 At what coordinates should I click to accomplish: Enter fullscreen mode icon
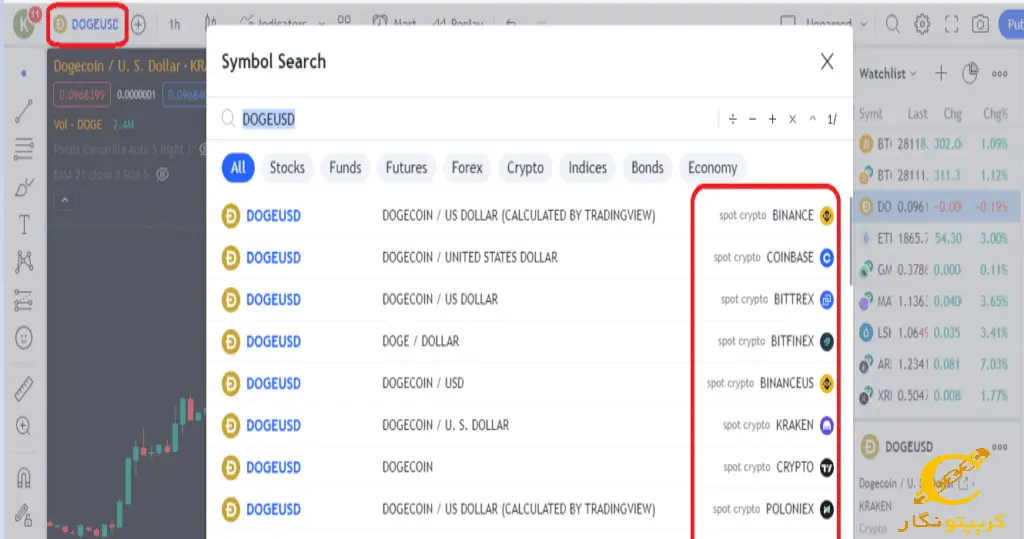[951, 25]
